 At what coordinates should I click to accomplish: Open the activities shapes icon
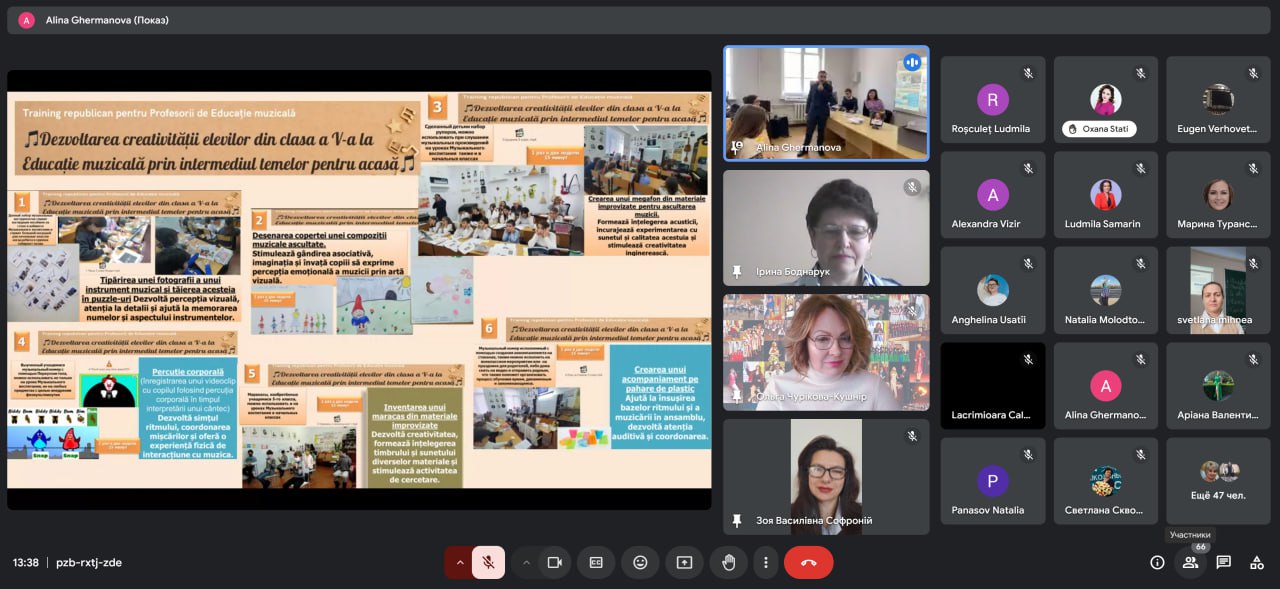[x=1257, y=562]
